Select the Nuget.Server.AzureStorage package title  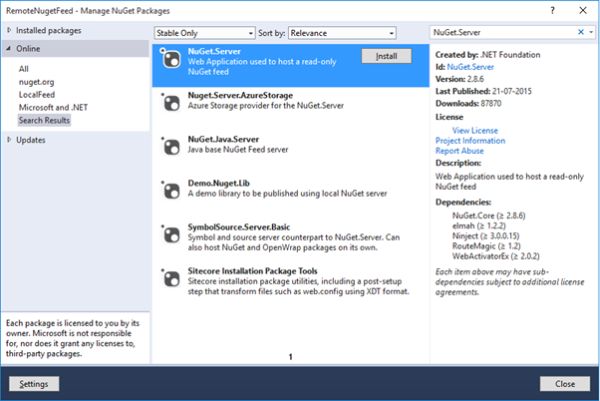click(240, 95)
